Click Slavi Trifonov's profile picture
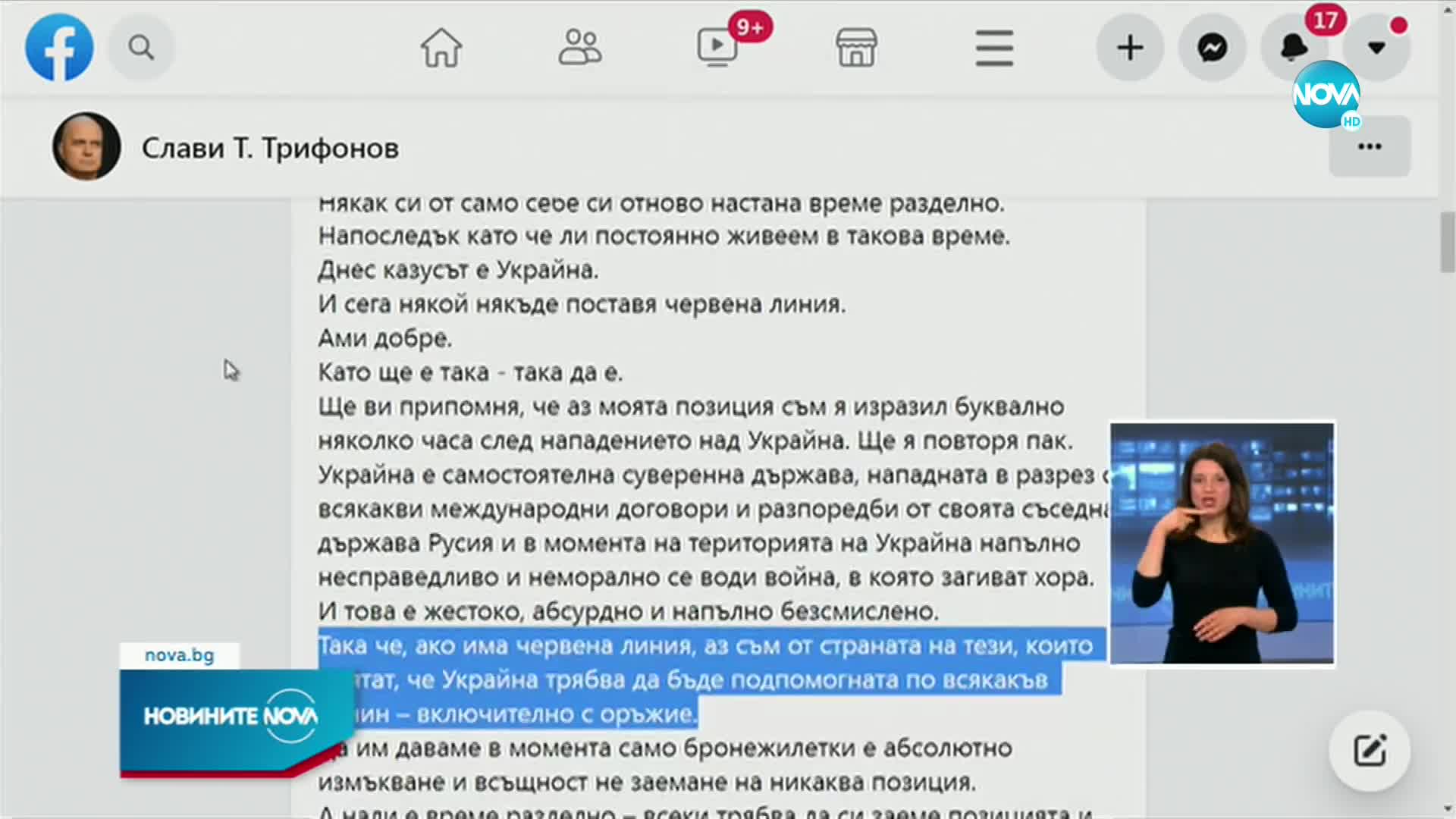The image size is (1456, 819). point(86,146)
